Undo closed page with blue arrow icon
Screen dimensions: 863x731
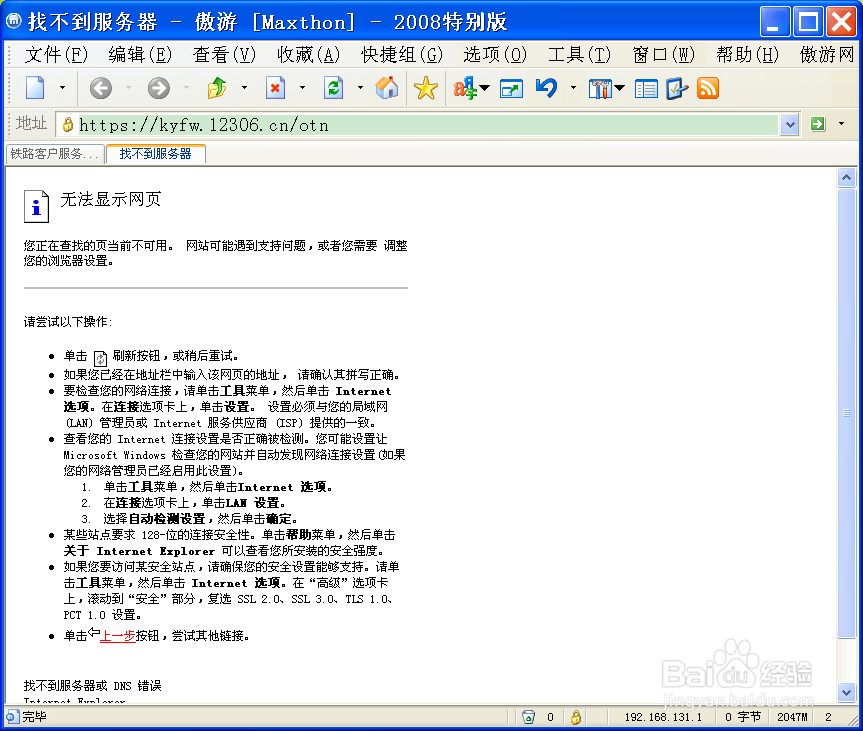pos(547,88)
